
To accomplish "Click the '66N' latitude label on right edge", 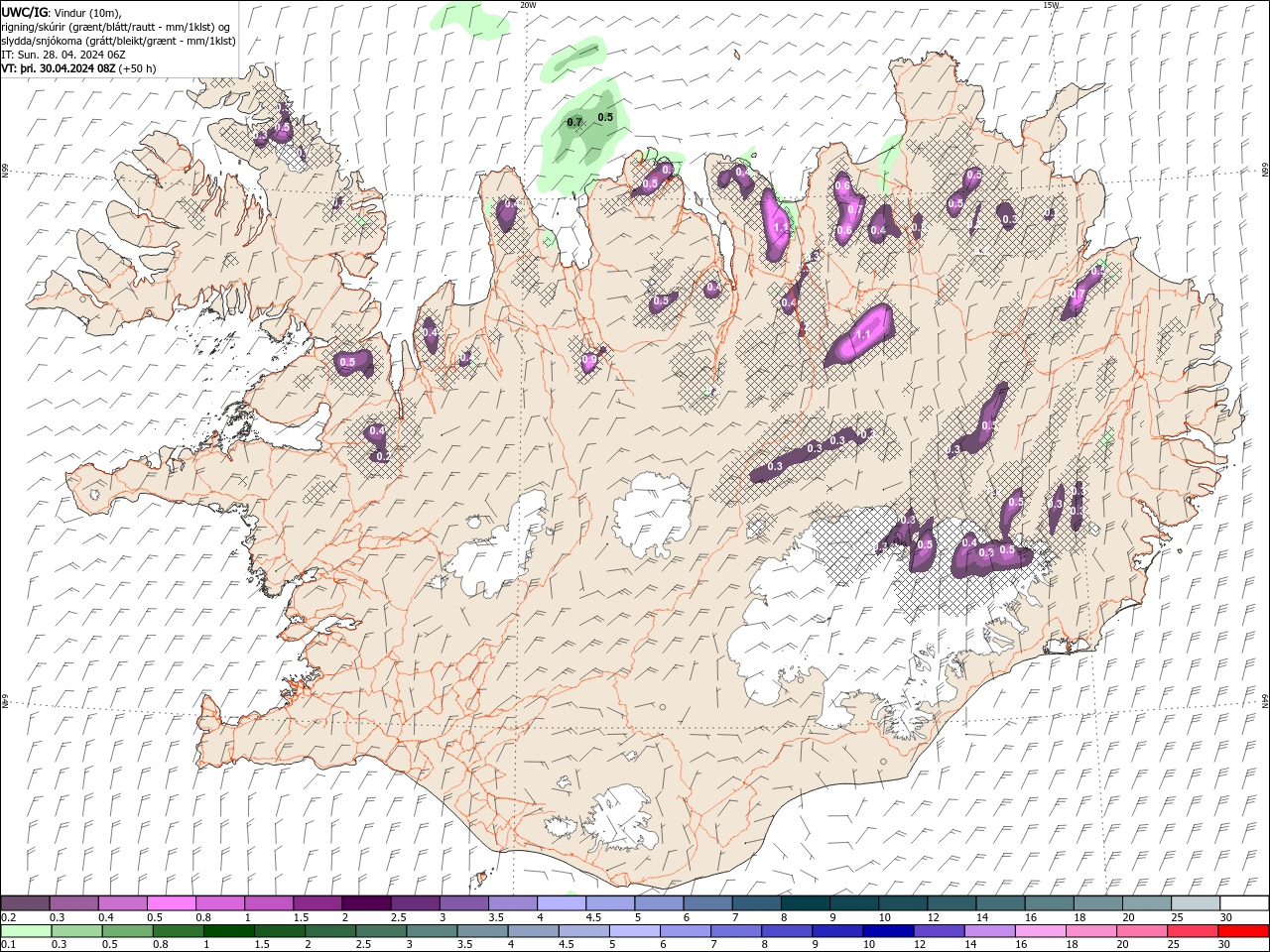I will pyautogui.click(x=1265, y=172).
